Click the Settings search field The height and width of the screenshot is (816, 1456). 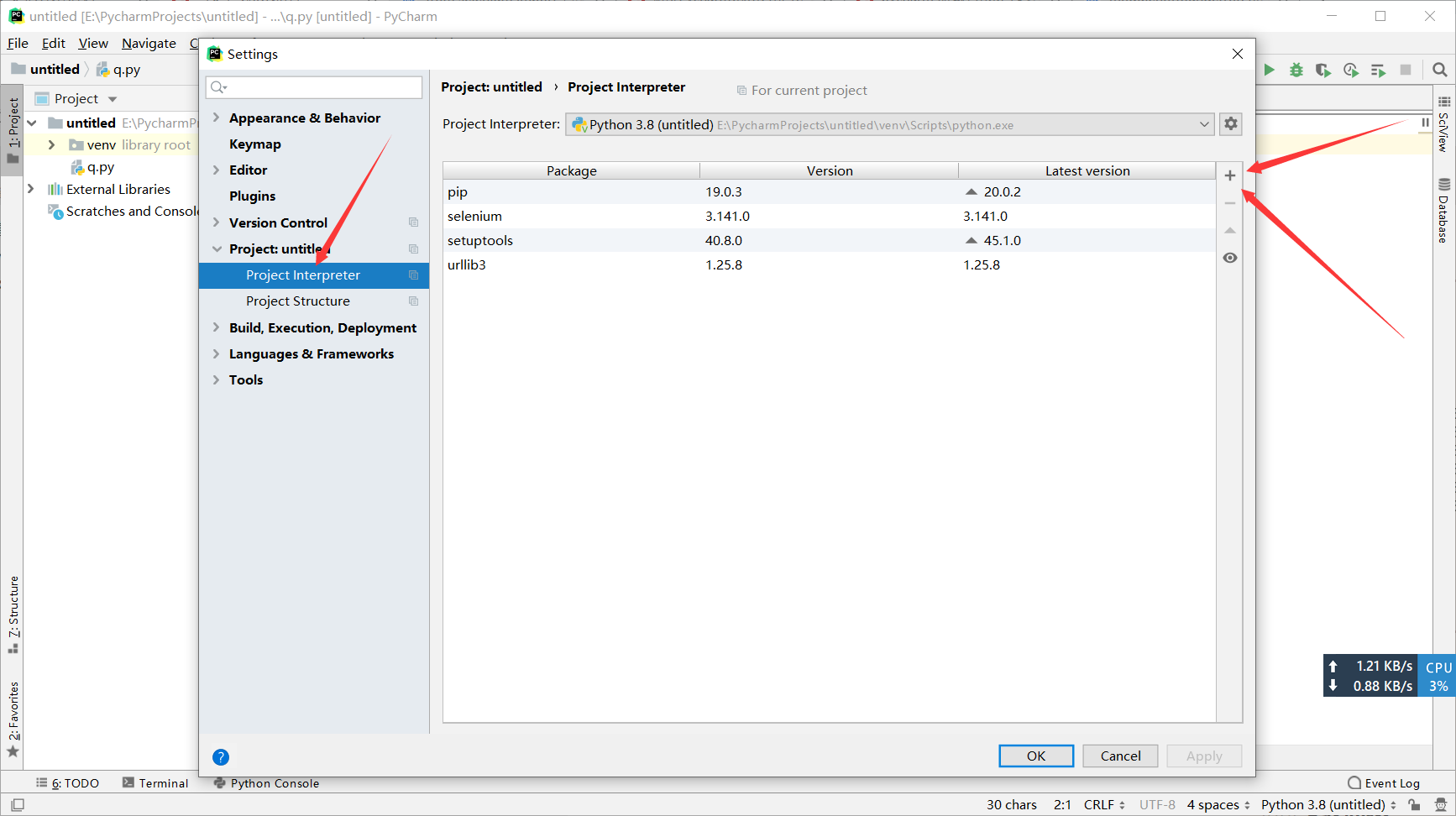coord(314,87)
